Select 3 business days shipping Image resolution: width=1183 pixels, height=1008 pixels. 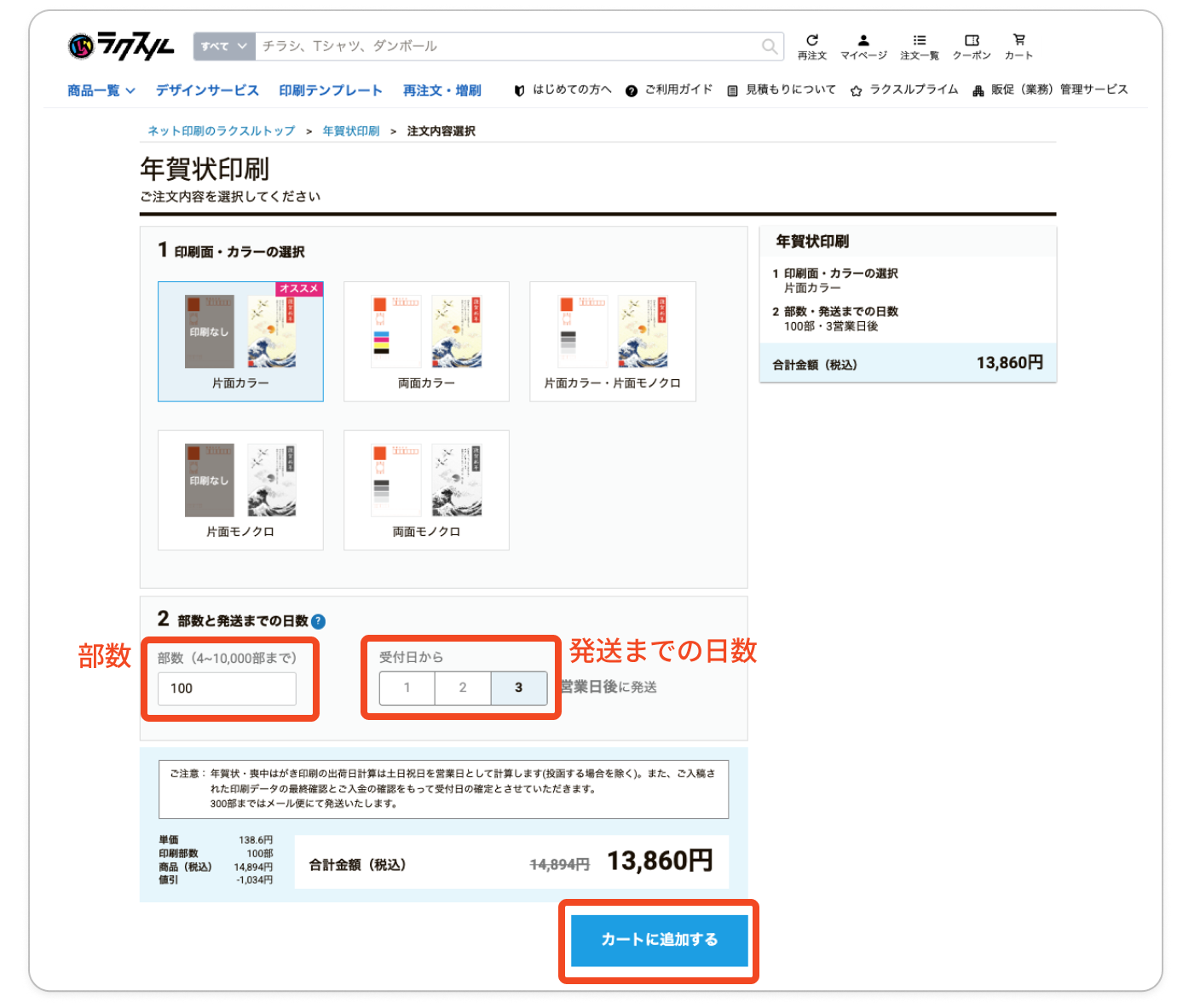click(x=518, y=688)
